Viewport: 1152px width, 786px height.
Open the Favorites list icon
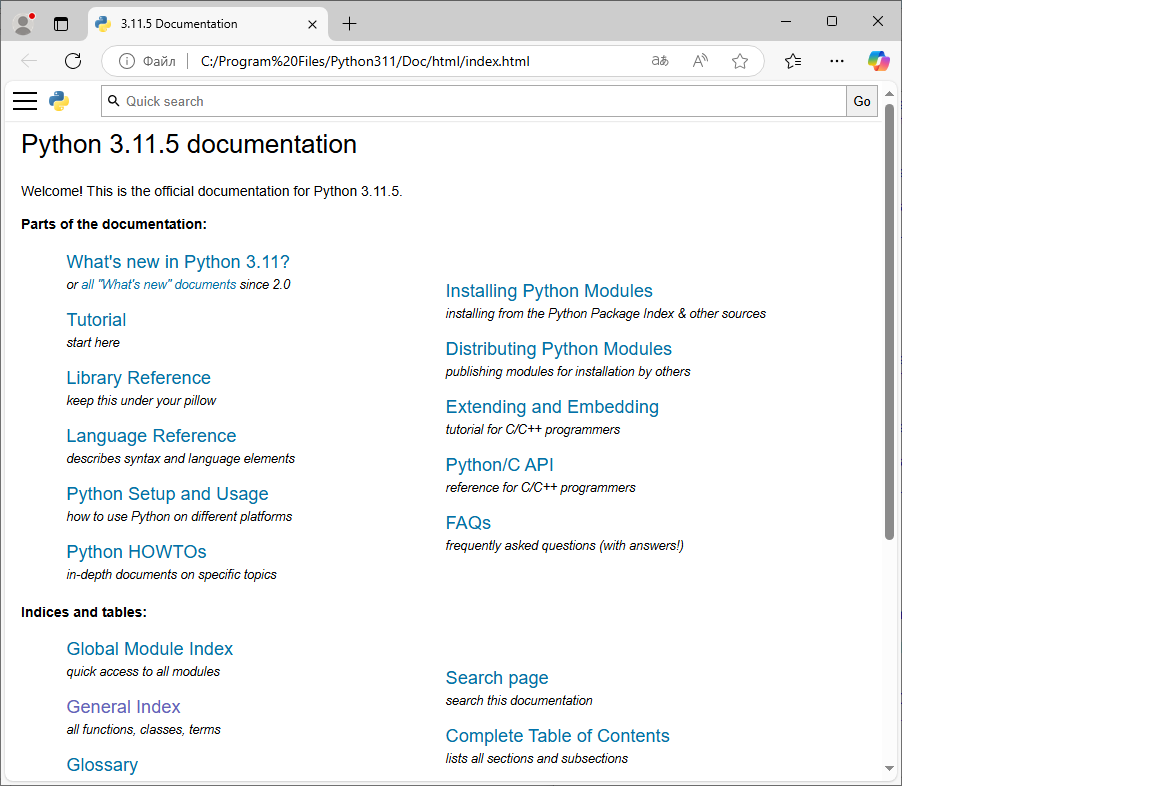[x=793, y=61]
